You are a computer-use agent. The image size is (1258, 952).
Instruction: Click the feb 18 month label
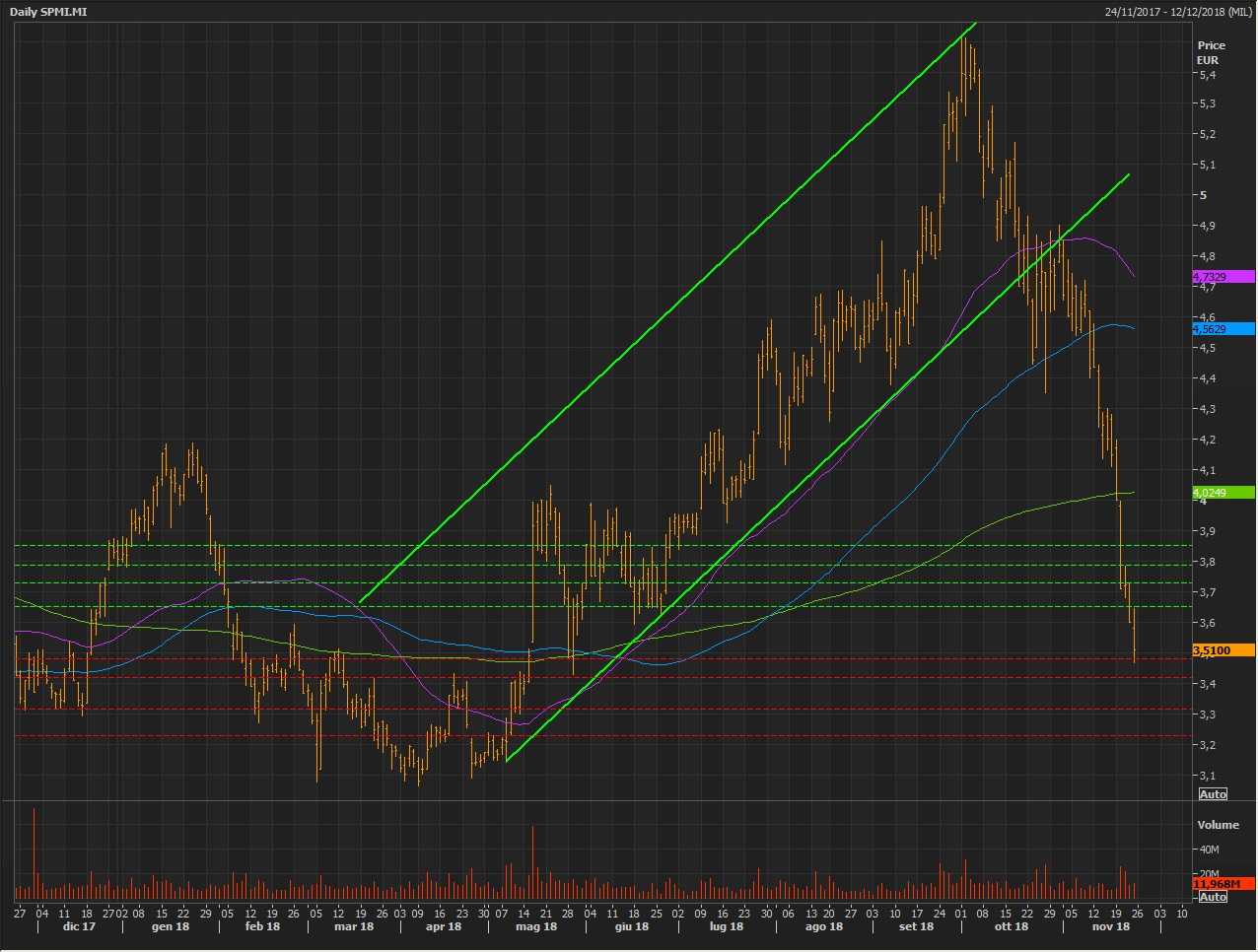pos(262,926)
